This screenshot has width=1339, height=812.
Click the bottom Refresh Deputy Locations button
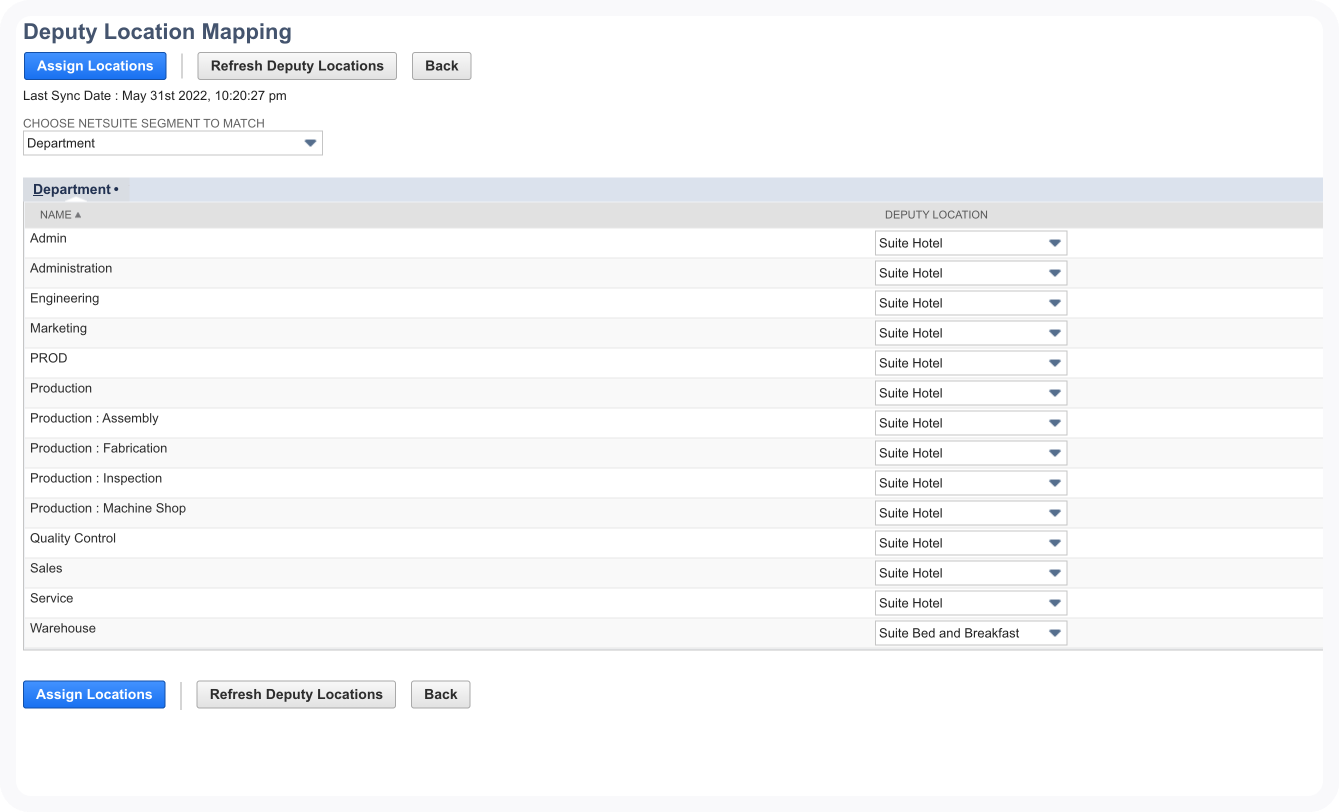point(296,694)
